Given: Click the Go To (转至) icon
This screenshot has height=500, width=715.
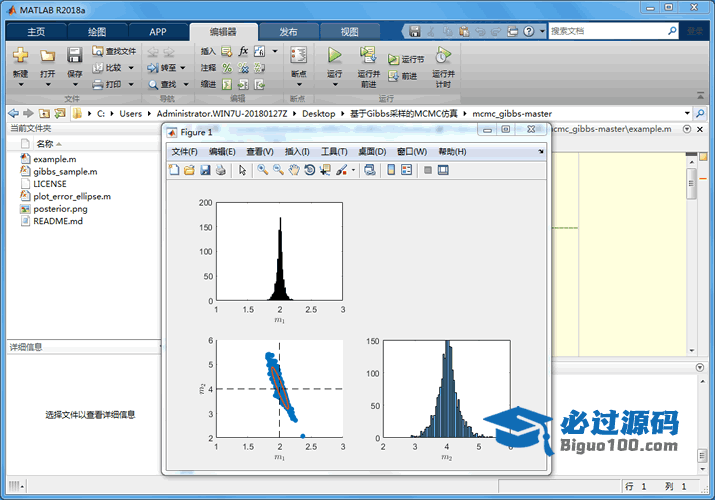Looking at the screenshot, I should pos(153,68).
